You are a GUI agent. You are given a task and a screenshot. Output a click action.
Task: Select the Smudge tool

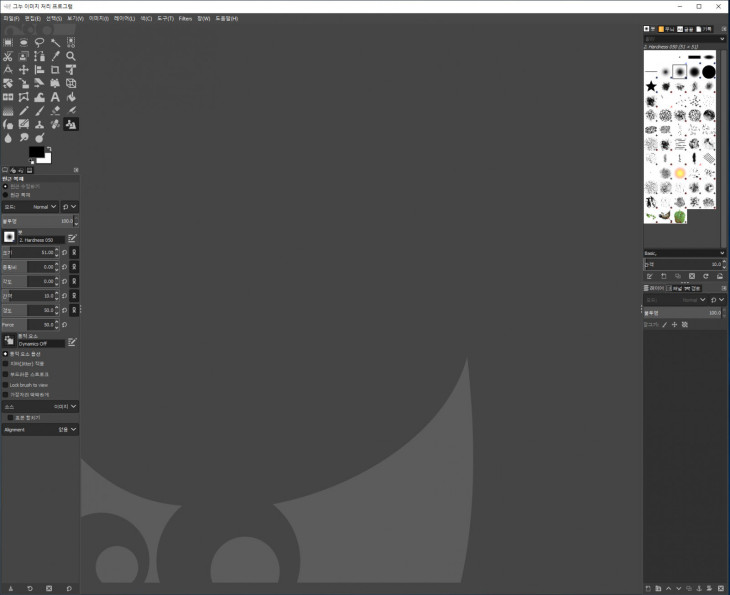click(24, 138)
